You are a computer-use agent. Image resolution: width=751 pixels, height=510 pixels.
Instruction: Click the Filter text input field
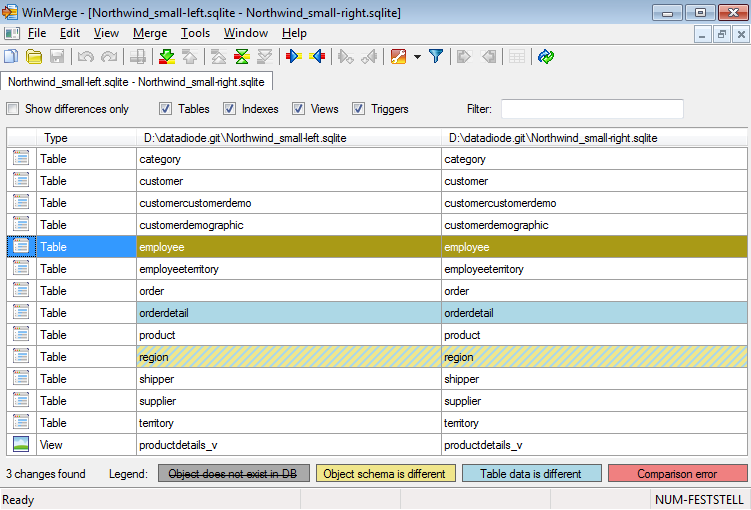coord(592,109)
